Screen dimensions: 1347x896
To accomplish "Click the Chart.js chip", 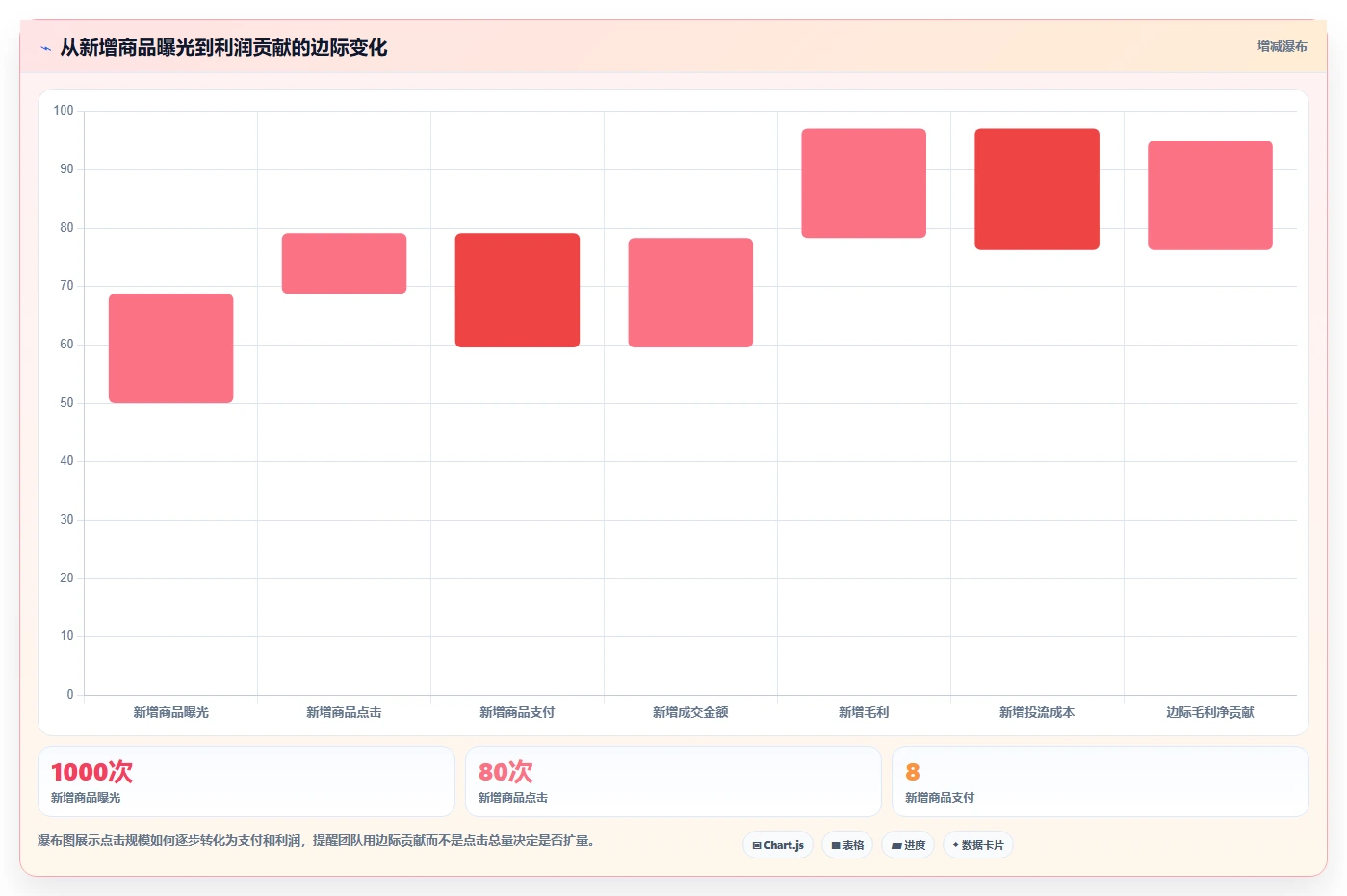I will [x=778, y=845].
